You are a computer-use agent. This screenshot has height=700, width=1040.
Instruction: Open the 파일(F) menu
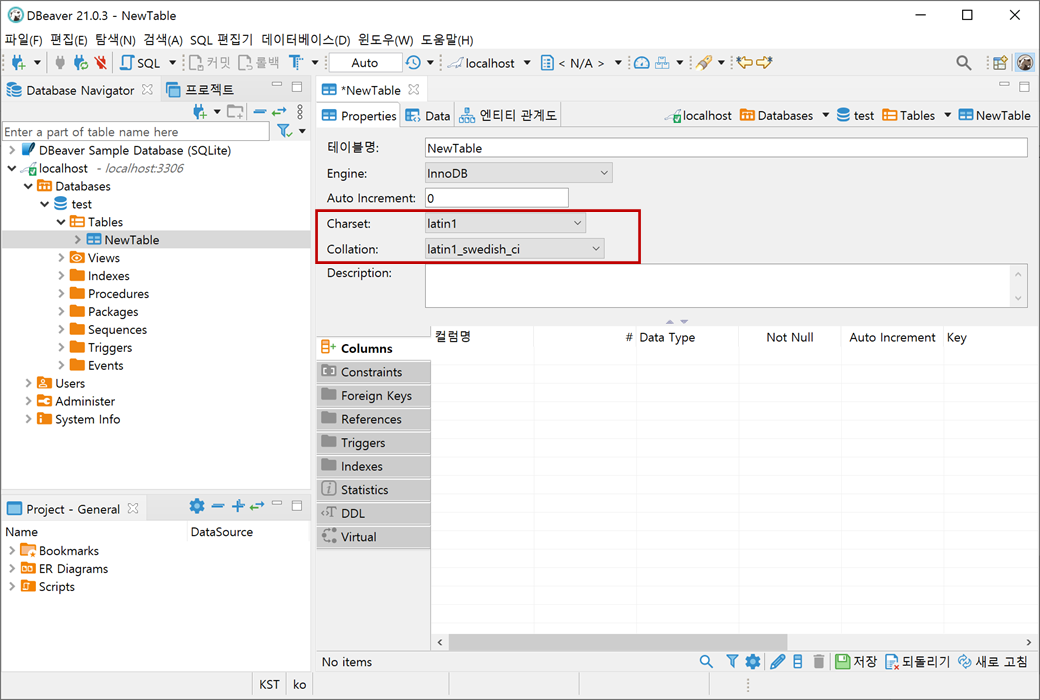(x=24, y=40)
